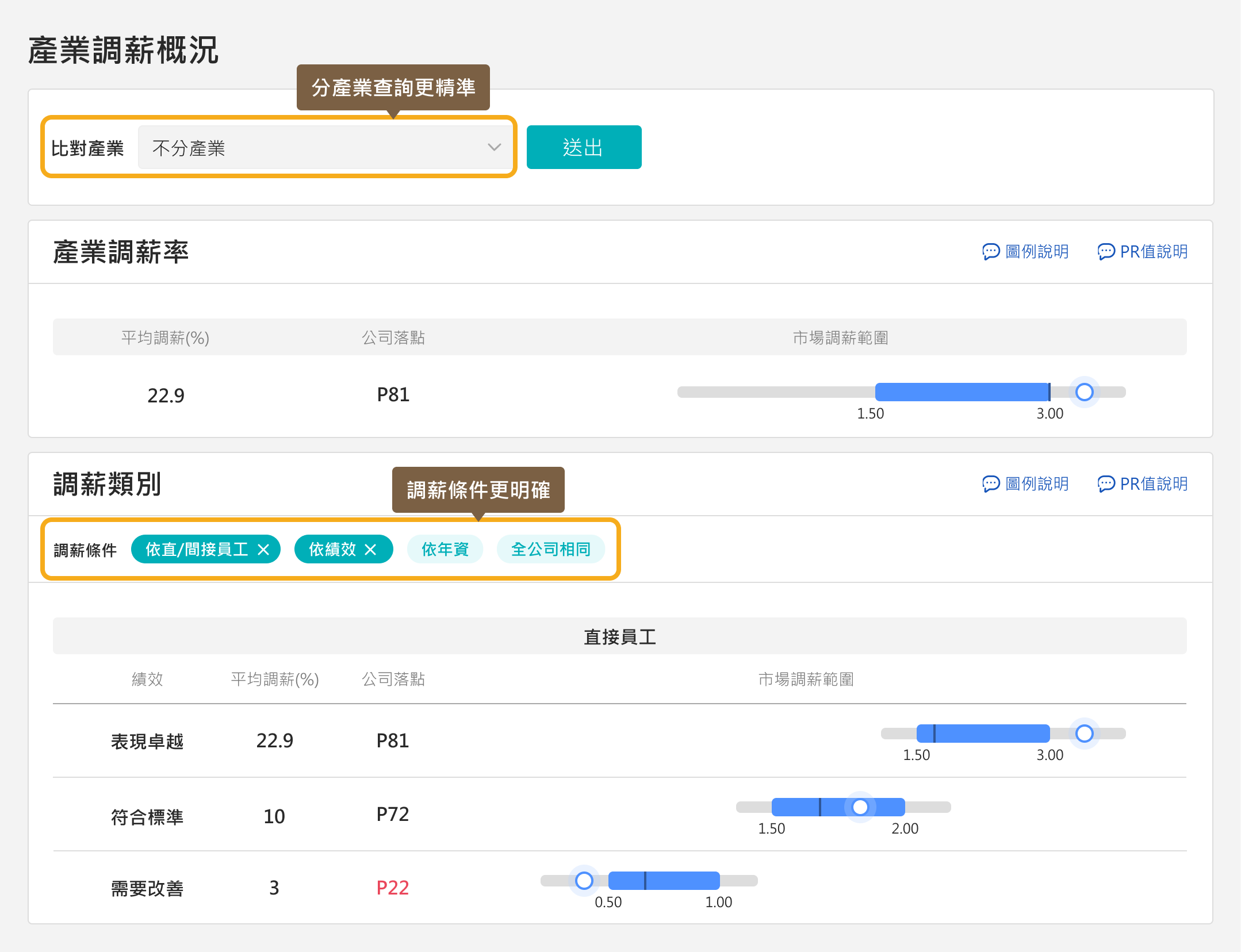Select the 依年資 condition chip
1241x952 pixels.
click(445, 550)
